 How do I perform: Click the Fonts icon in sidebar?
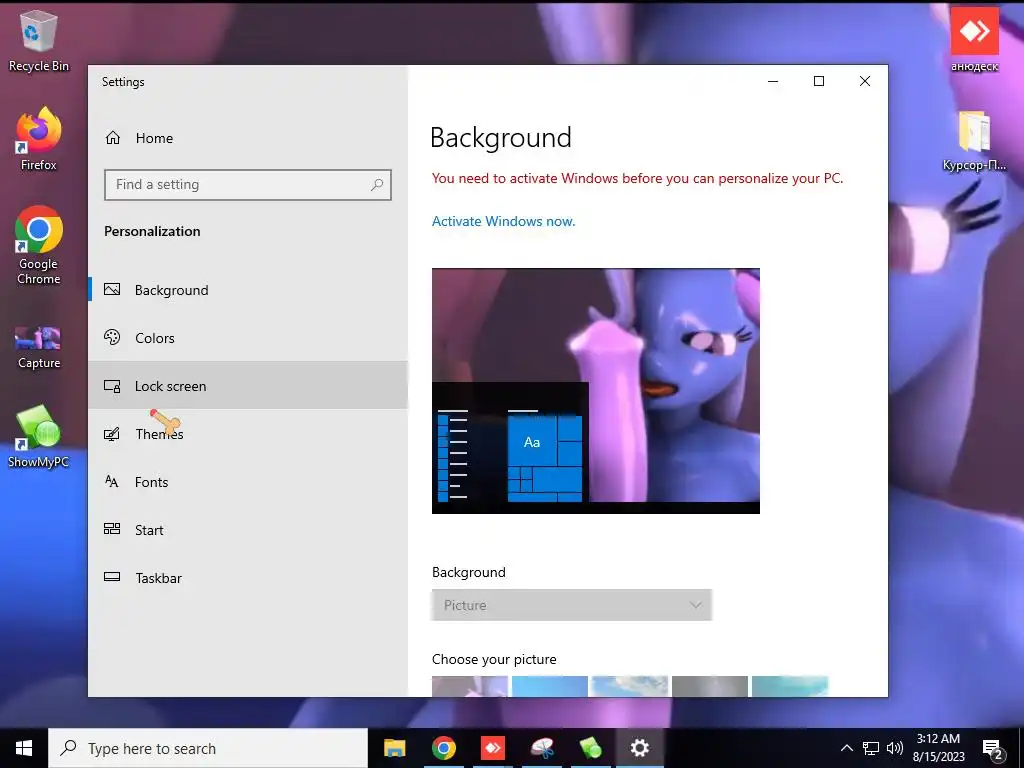112,481
